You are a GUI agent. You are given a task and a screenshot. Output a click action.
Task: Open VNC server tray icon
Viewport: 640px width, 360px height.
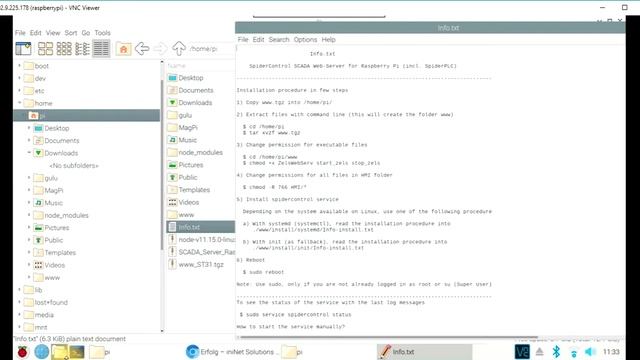pos(522,352)
